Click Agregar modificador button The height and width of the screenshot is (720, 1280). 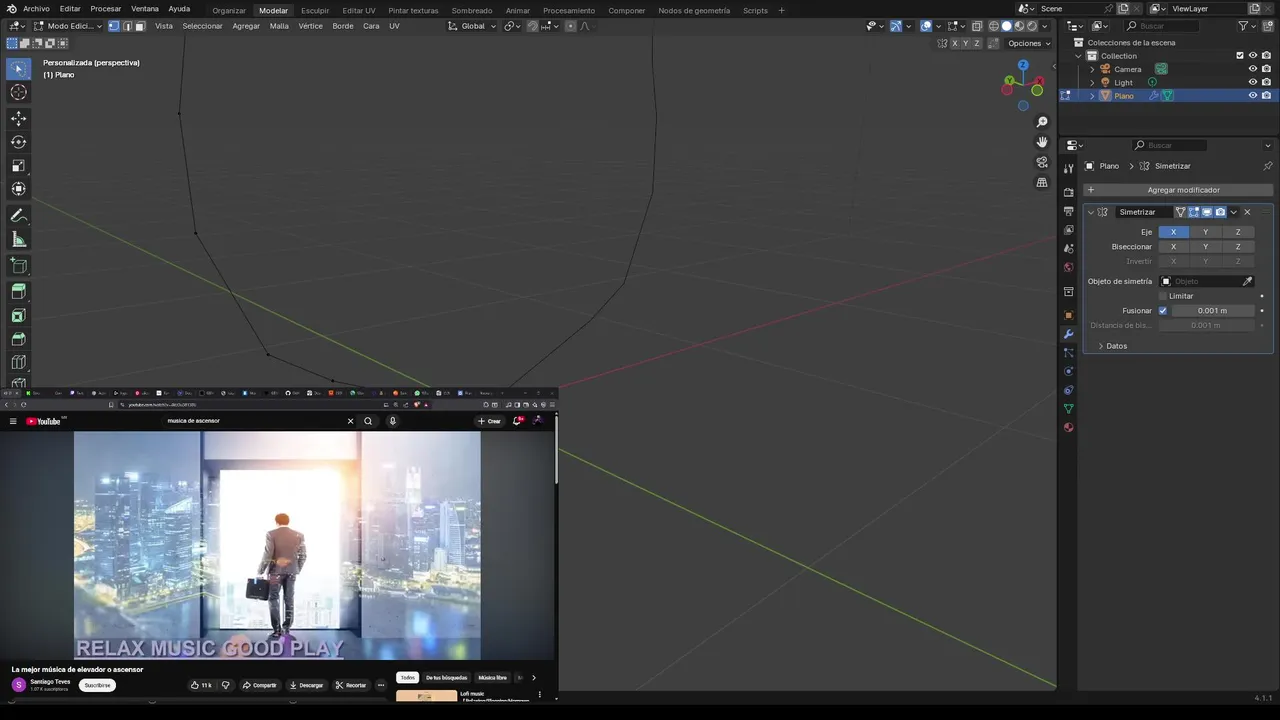tap(1178, 190)
